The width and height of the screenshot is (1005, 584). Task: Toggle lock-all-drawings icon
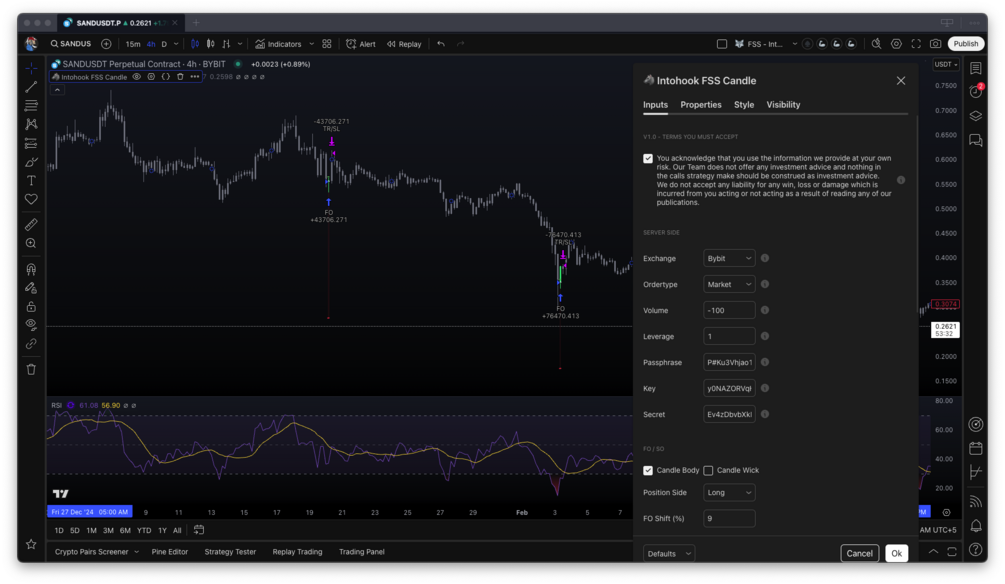coord(31,306)
